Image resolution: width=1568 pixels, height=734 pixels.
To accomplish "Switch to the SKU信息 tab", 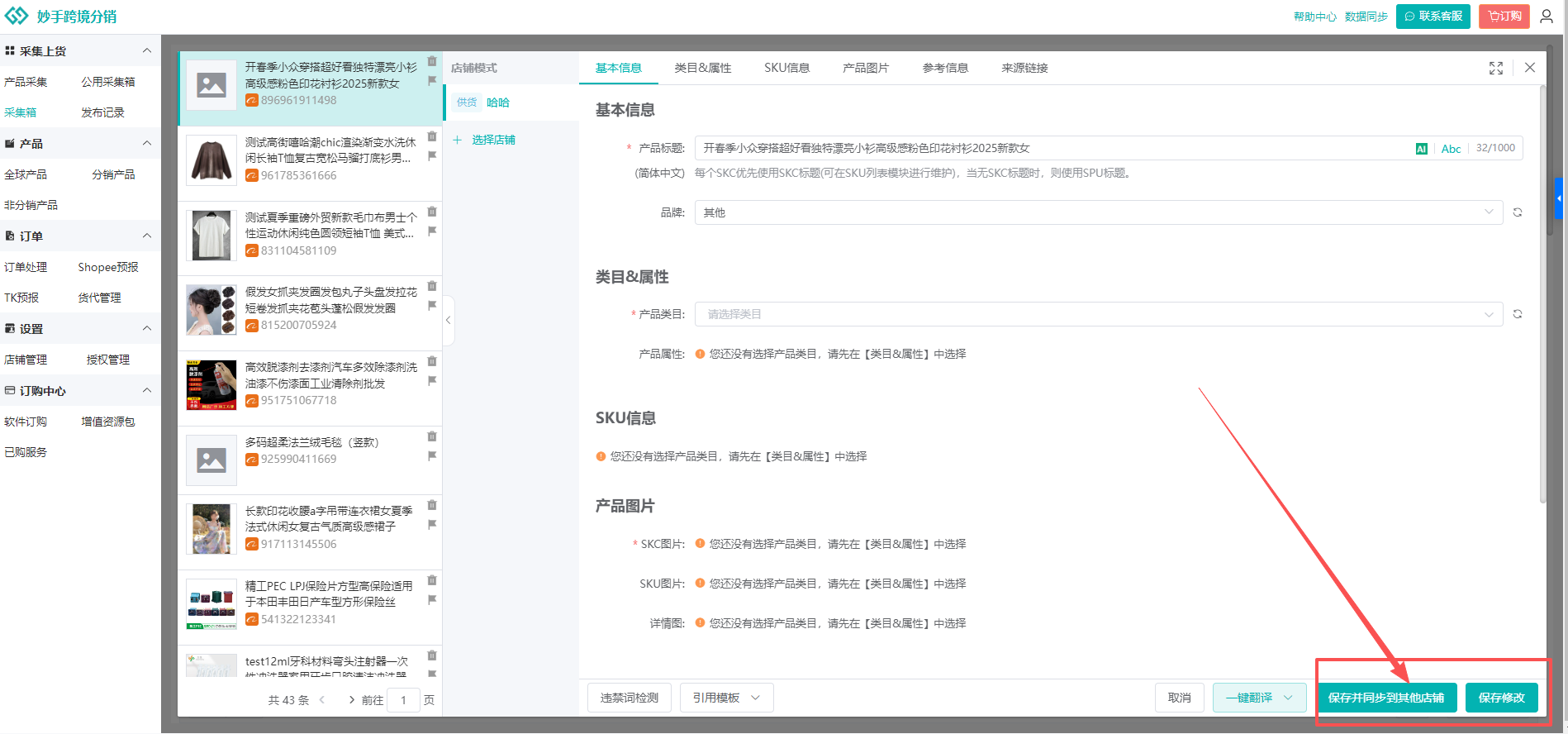I will pos(786,68).
